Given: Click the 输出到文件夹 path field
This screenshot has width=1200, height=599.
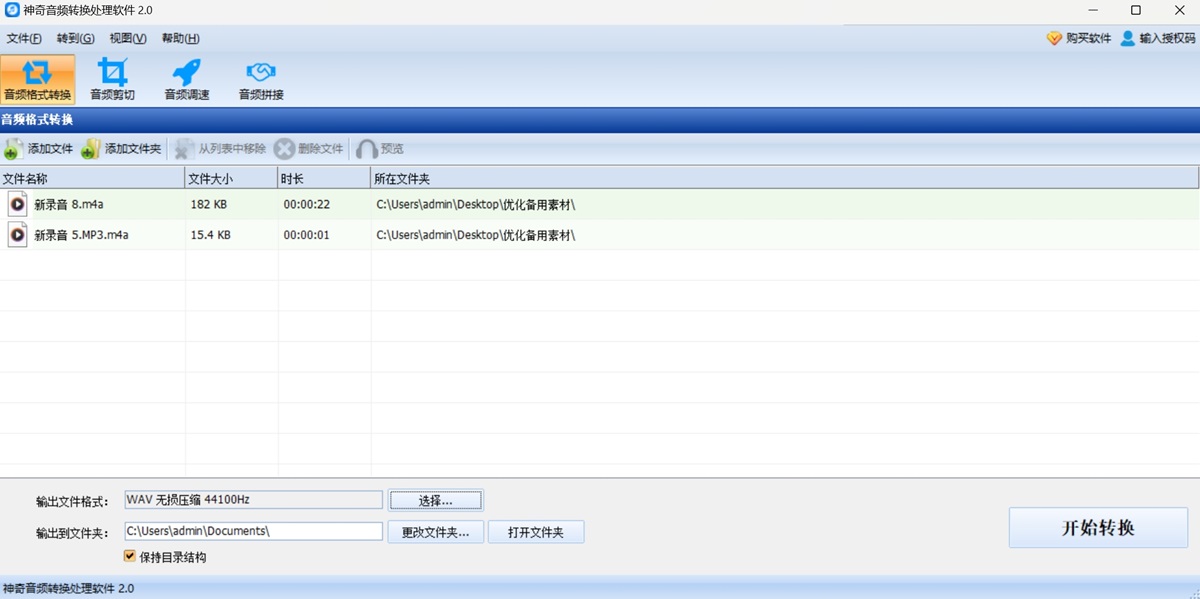Looking at the screenshot, I should 253,531.
